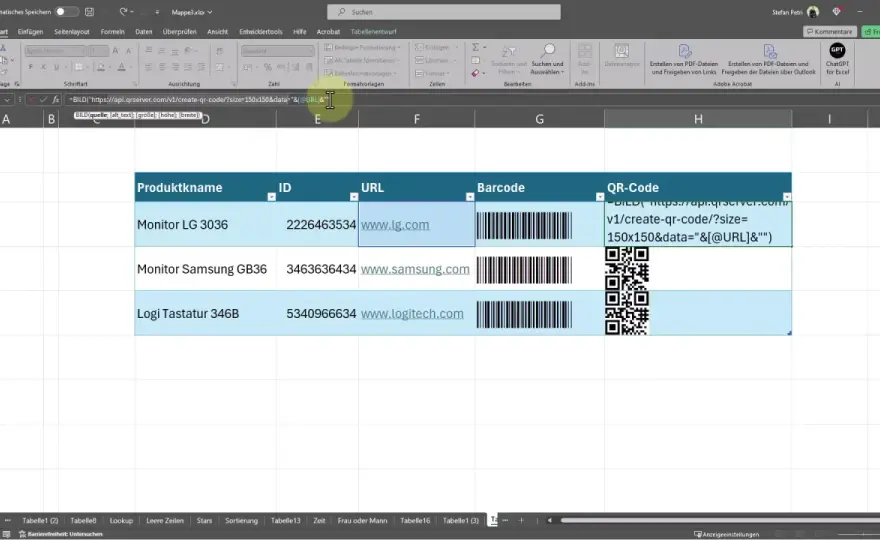Toggle the automatic save switch

coord(66,11)
